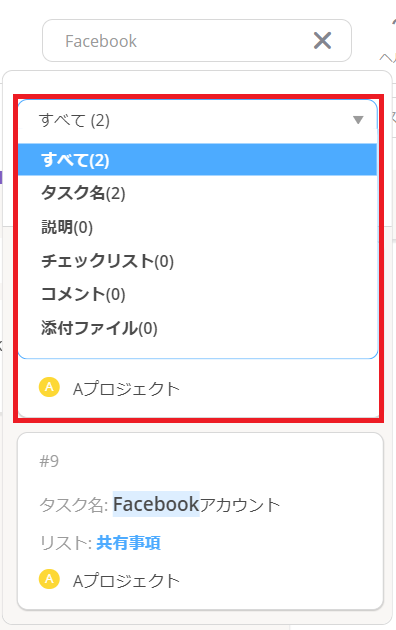Viewport: 396px width, 630px height.
Task: Choose the タスク名(2) filter option
Action: [x=83, y=193]
